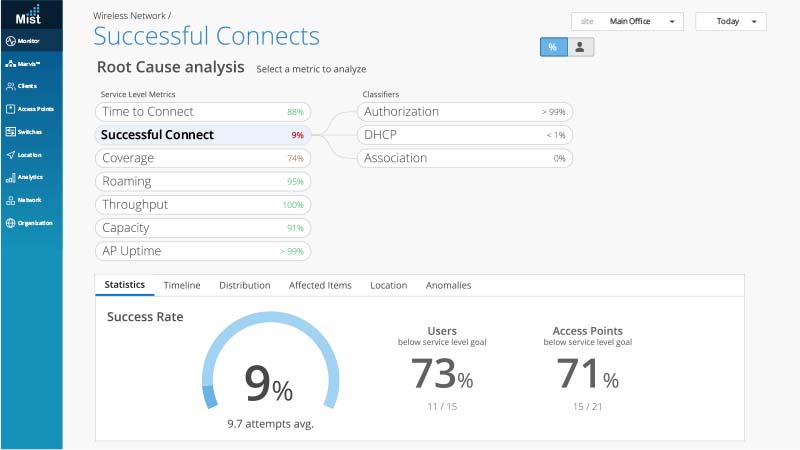
Task: Open the Today time range dropdown
Action: 730,21
